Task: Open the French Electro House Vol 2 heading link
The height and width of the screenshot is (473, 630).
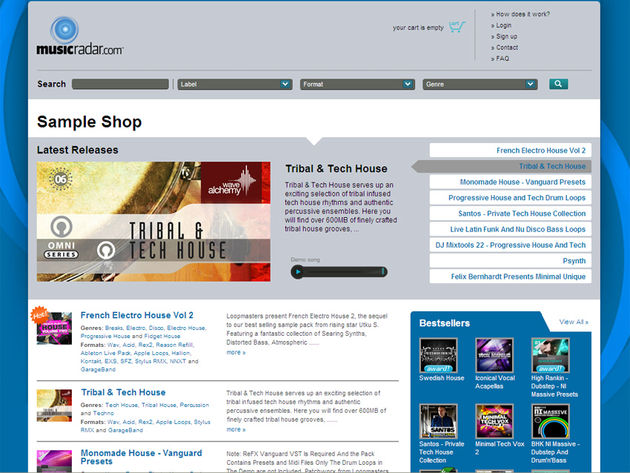Action: (x=137, y=315)
